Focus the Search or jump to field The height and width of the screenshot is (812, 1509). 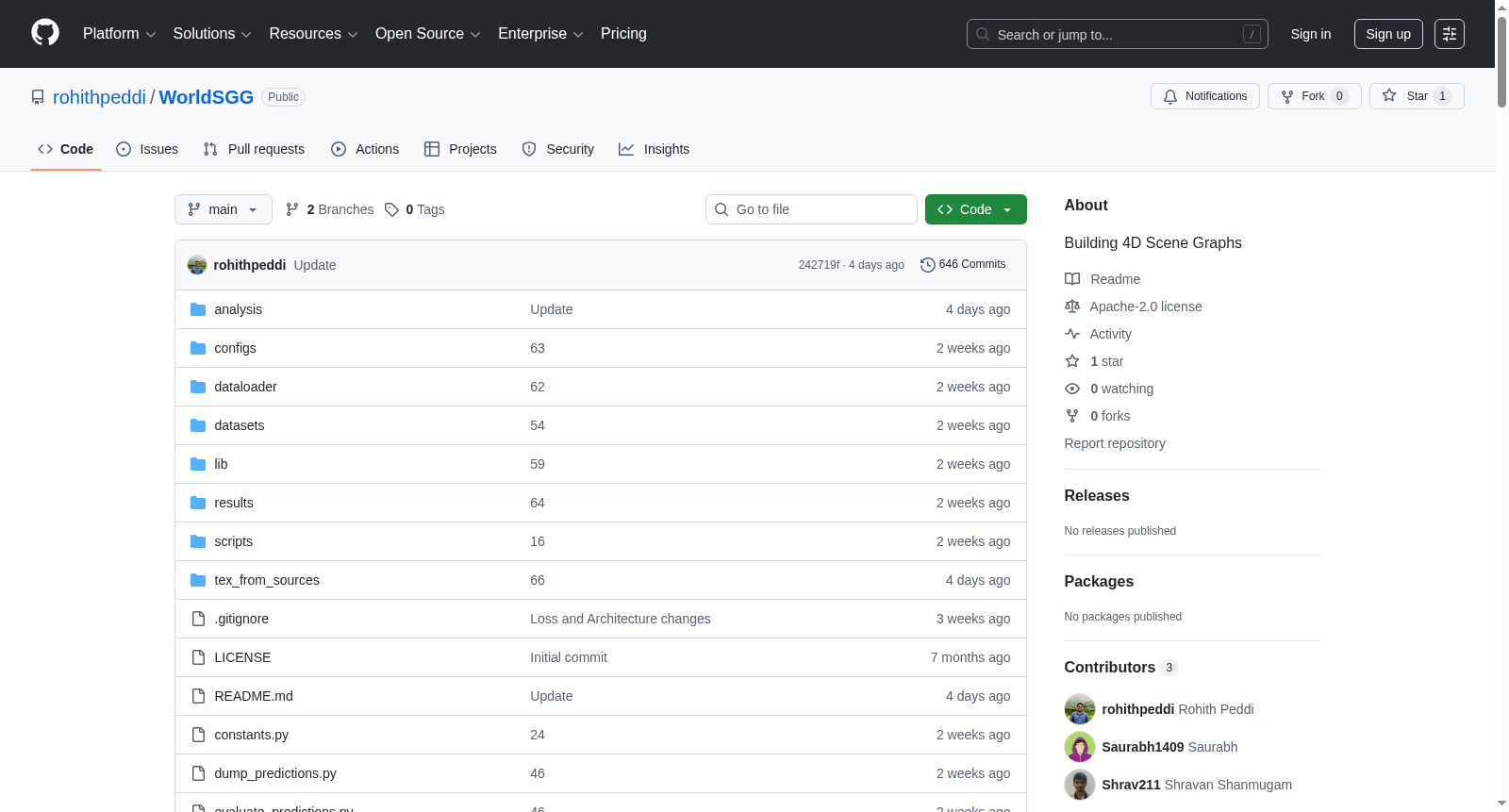click(1118, 34)
